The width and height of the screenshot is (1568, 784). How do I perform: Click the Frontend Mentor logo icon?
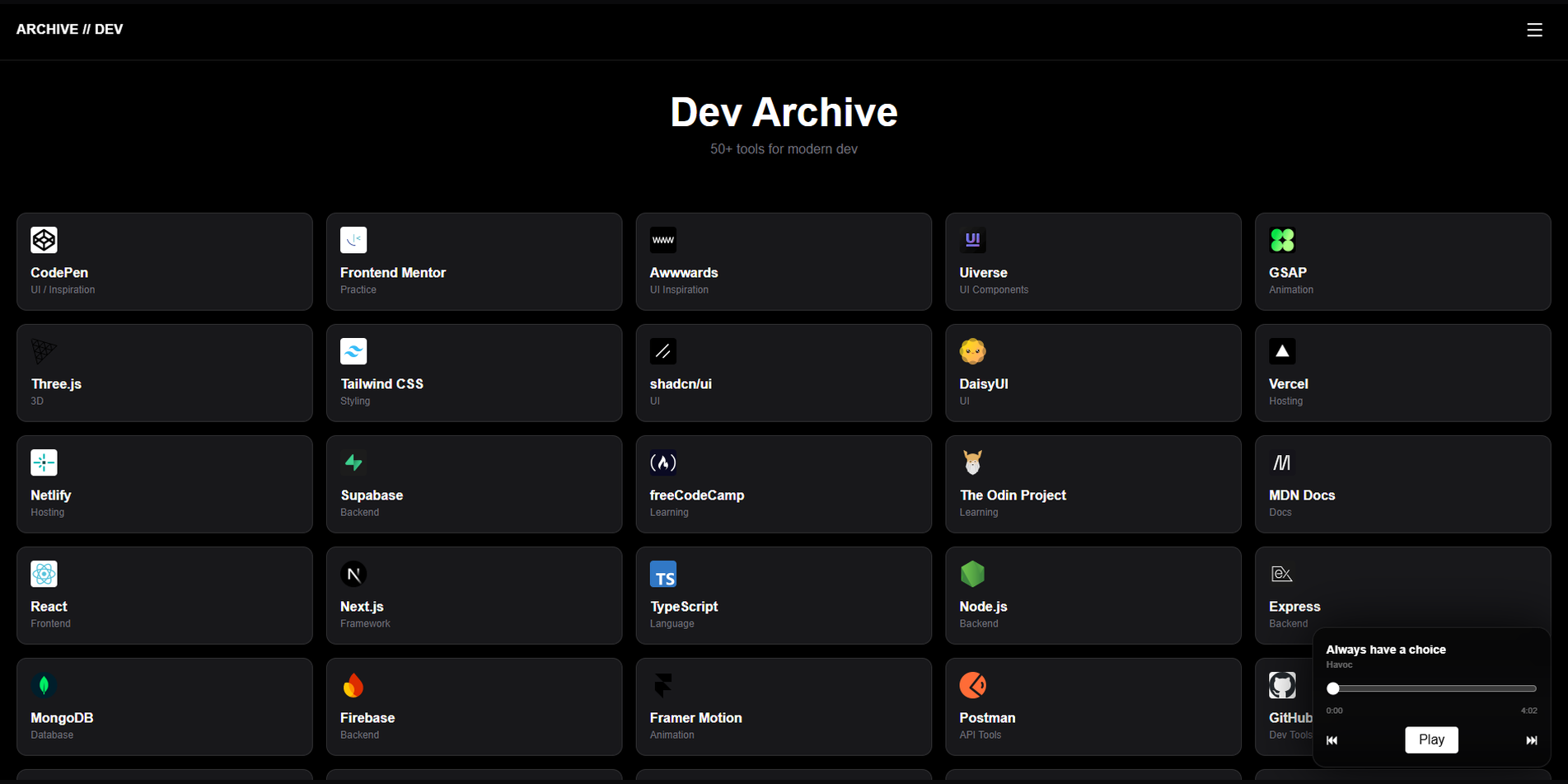[x=353, y=240]
